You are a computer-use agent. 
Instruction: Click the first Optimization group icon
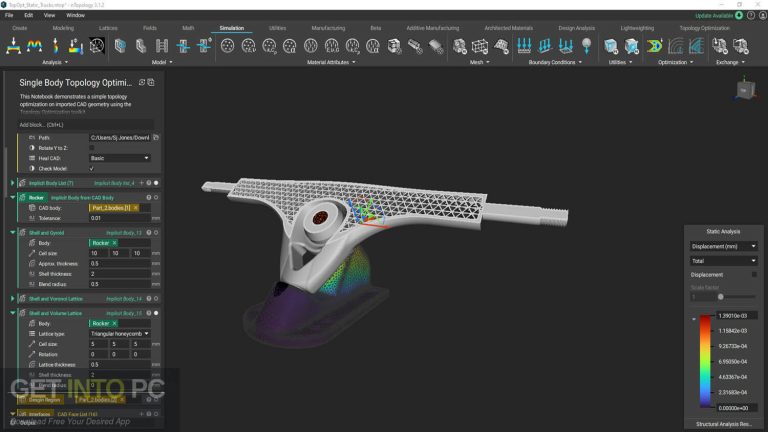[655, 46]
